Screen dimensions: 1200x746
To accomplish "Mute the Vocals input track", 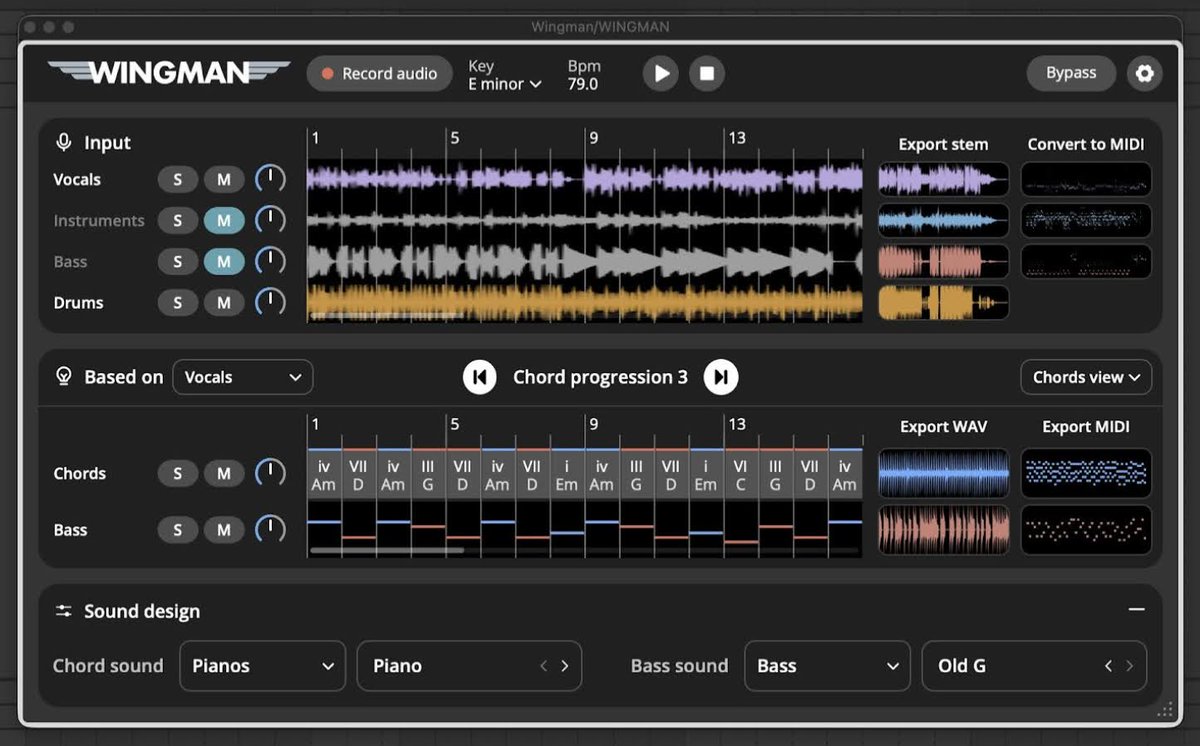I will coord(224,180).
